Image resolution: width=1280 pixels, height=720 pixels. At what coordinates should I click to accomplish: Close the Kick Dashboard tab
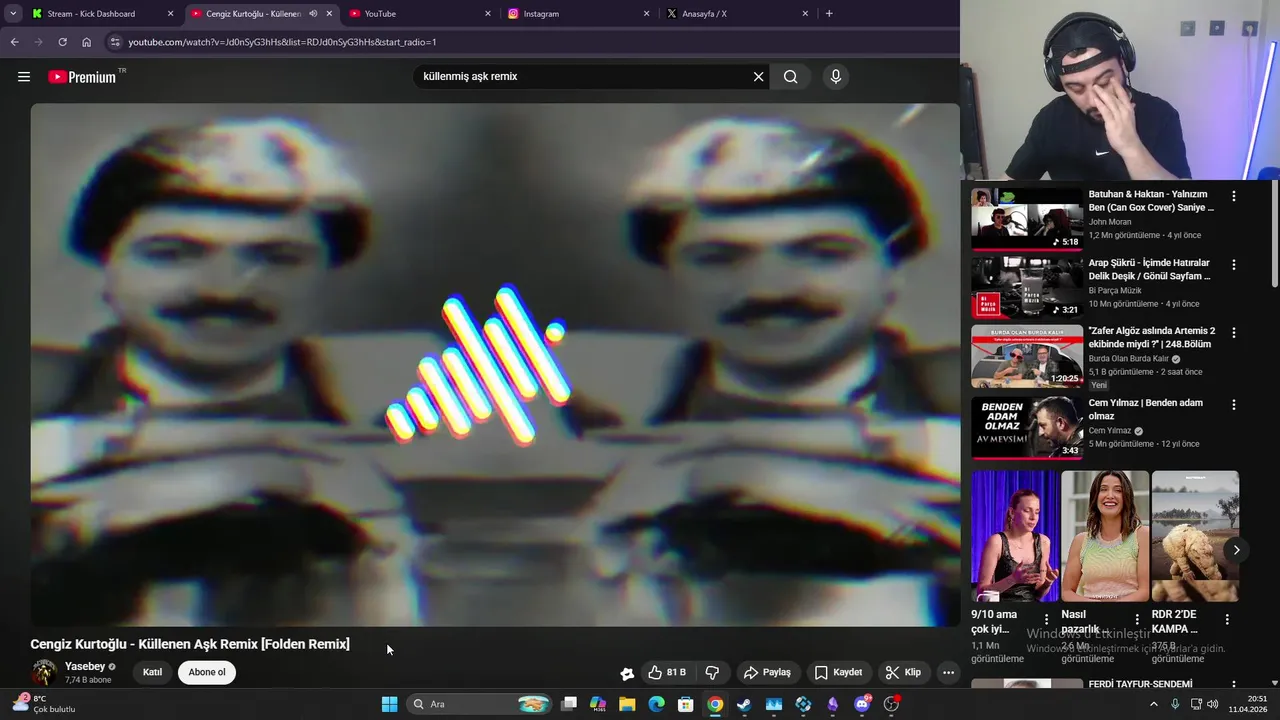coord(170,14)
